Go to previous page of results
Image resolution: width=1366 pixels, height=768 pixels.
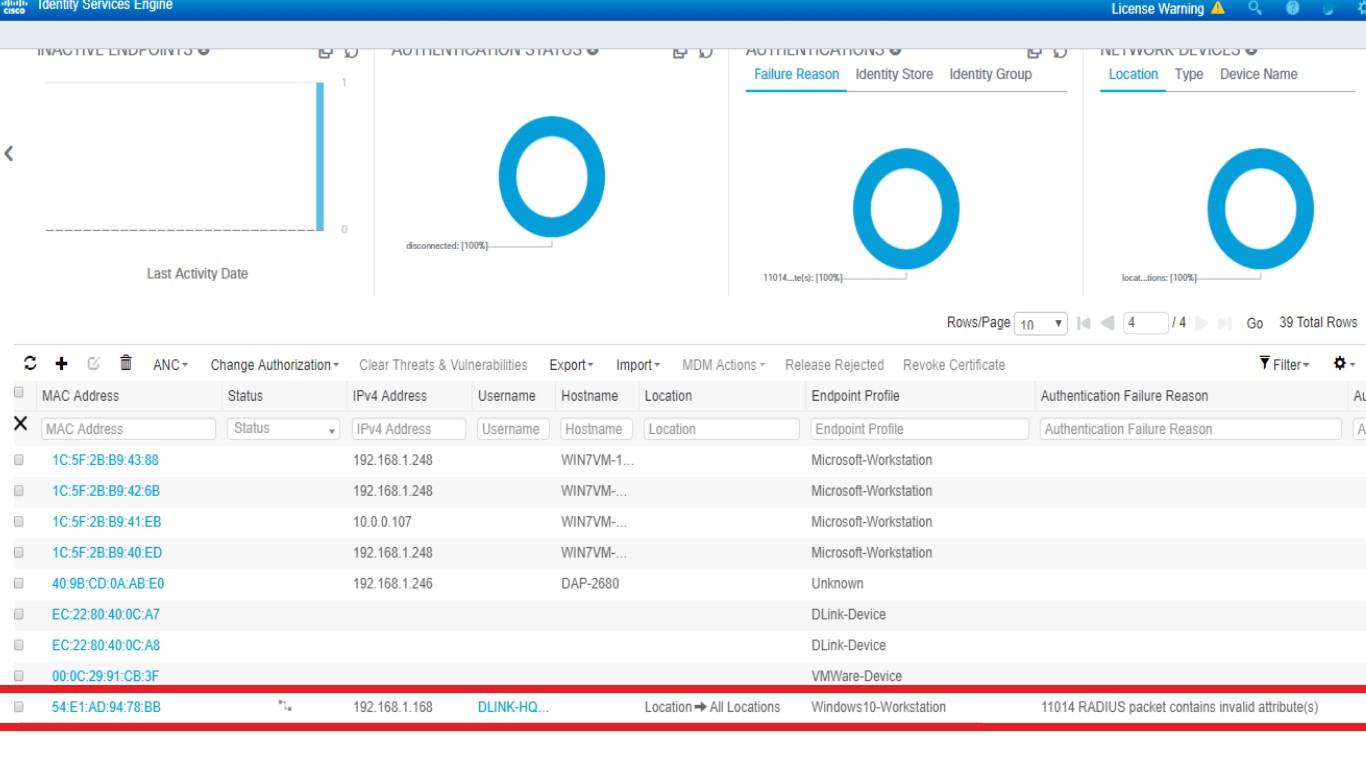pyautogui.click(x=1107, y=323)
